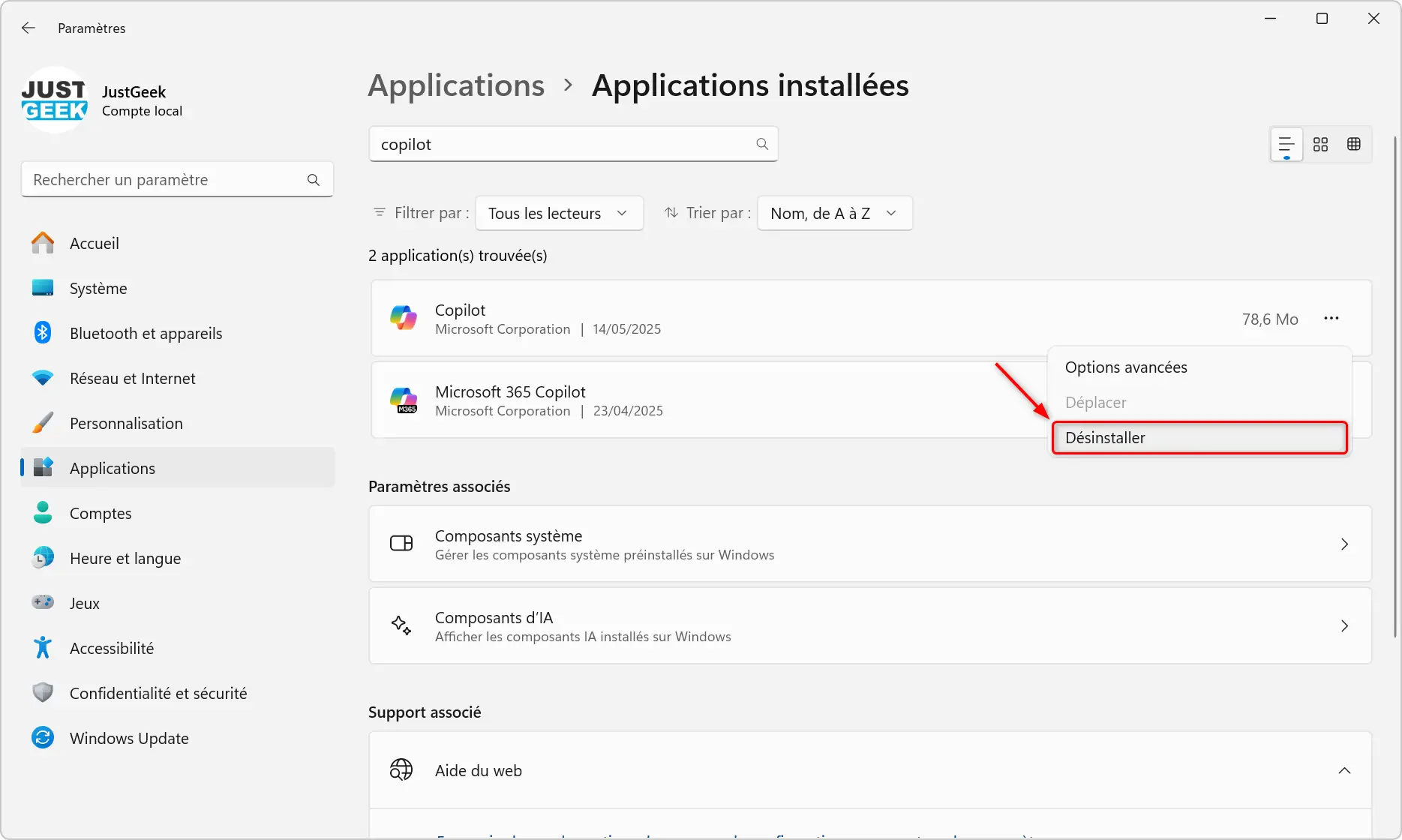Select Applications in the sidebar
The width and height of the screenshot is (1402, 840).
[177, 468]
